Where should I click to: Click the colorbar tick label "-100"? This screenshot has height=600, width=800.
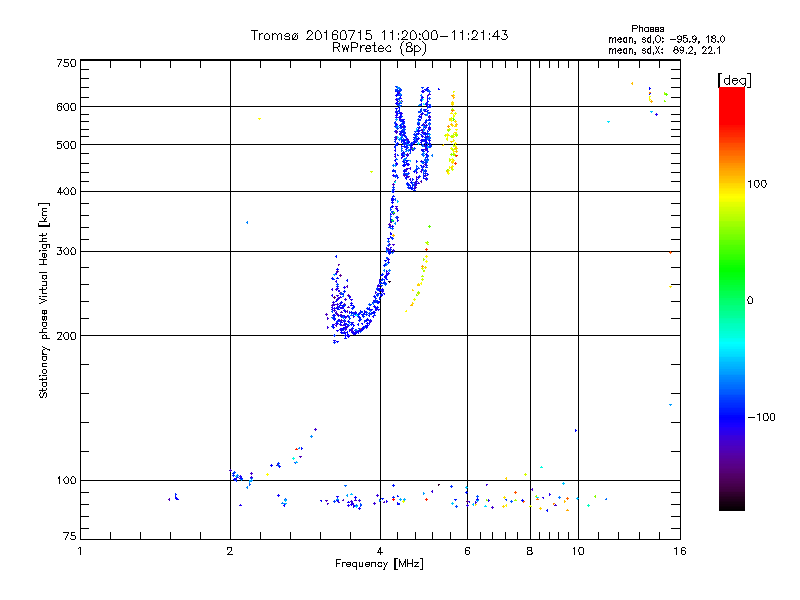[761, 417]
